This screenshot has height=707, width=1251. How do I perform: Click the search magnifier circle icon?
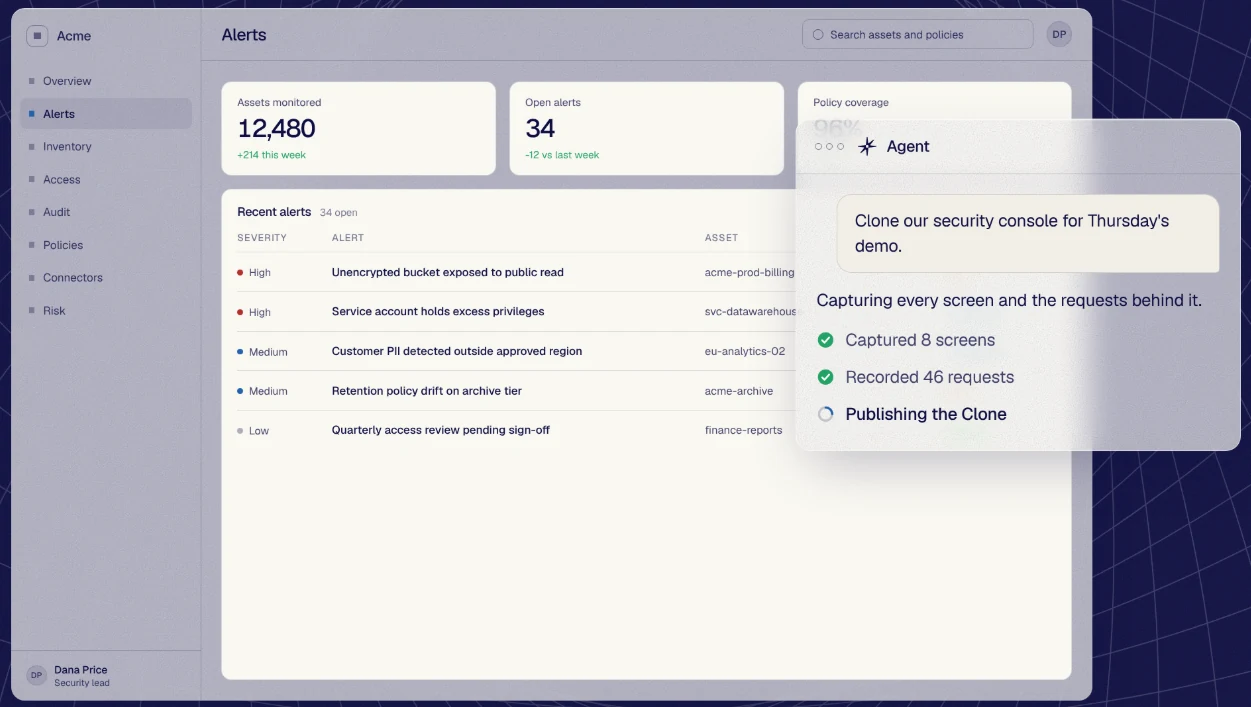click(818, 34)
